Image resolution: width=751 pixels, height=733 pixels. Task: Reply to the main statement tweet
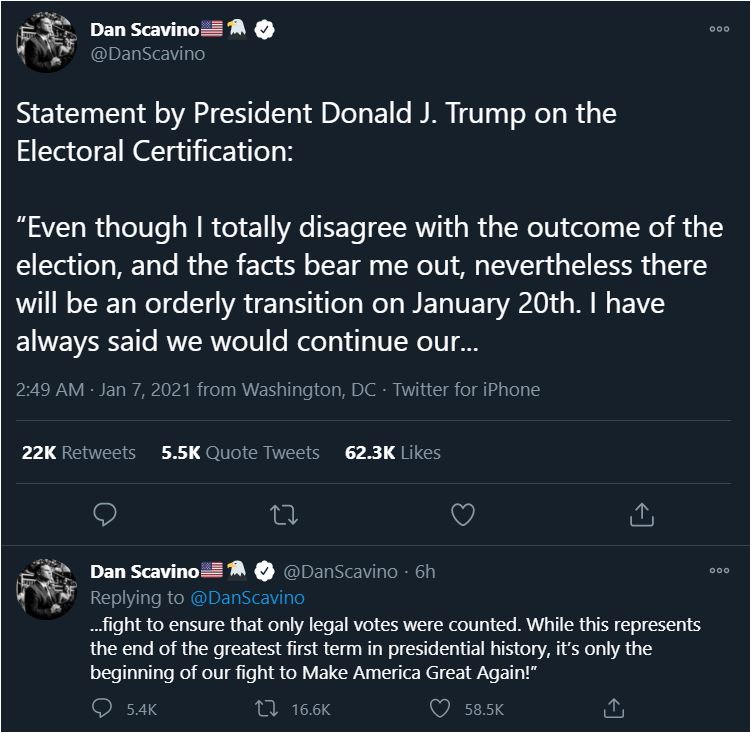pos(105,514)
